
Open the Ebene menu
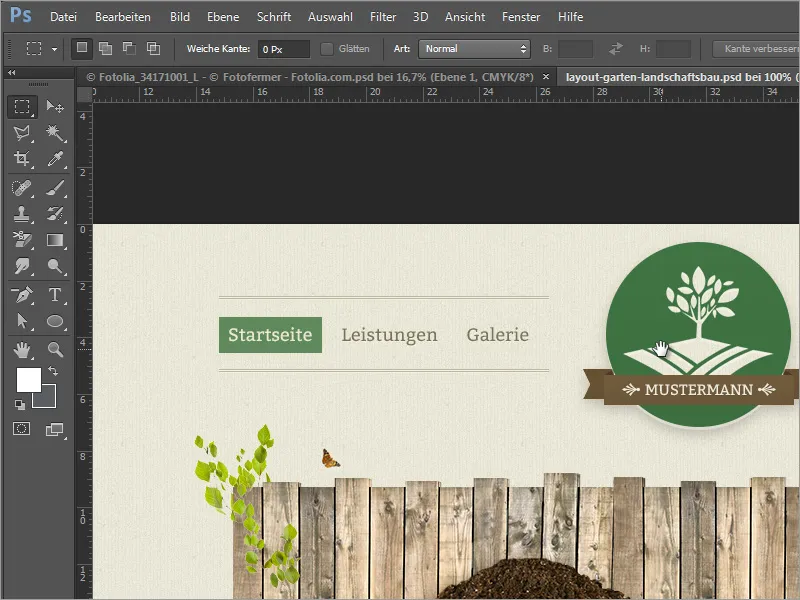pyautogui.click(x=223, y=17)
